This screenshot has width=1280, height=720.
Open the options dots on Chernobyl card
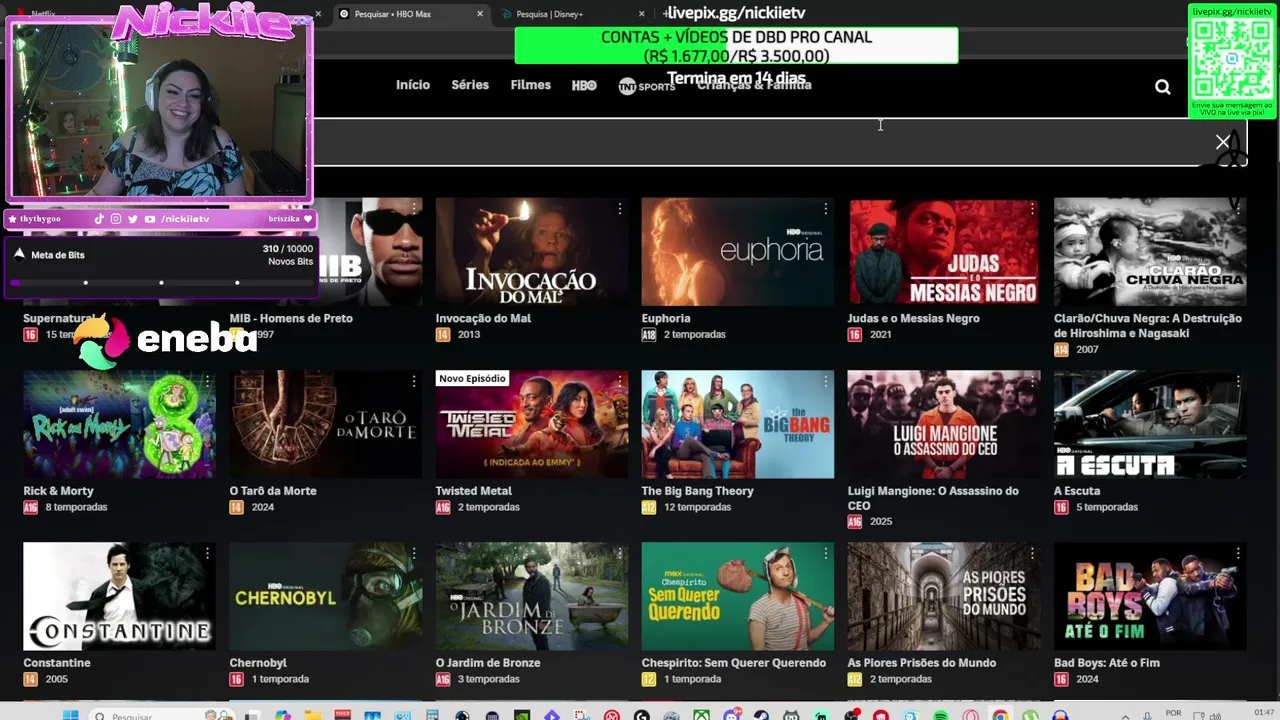(x=413, y=553)
